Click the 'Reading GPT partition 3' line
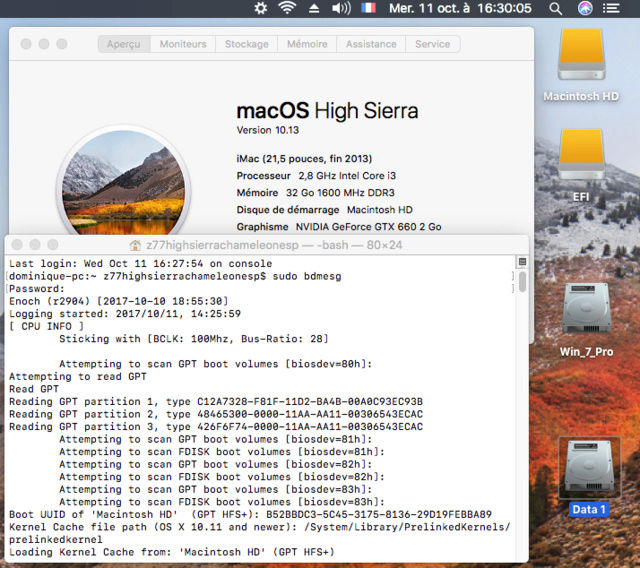 click(x=216, y=426)
